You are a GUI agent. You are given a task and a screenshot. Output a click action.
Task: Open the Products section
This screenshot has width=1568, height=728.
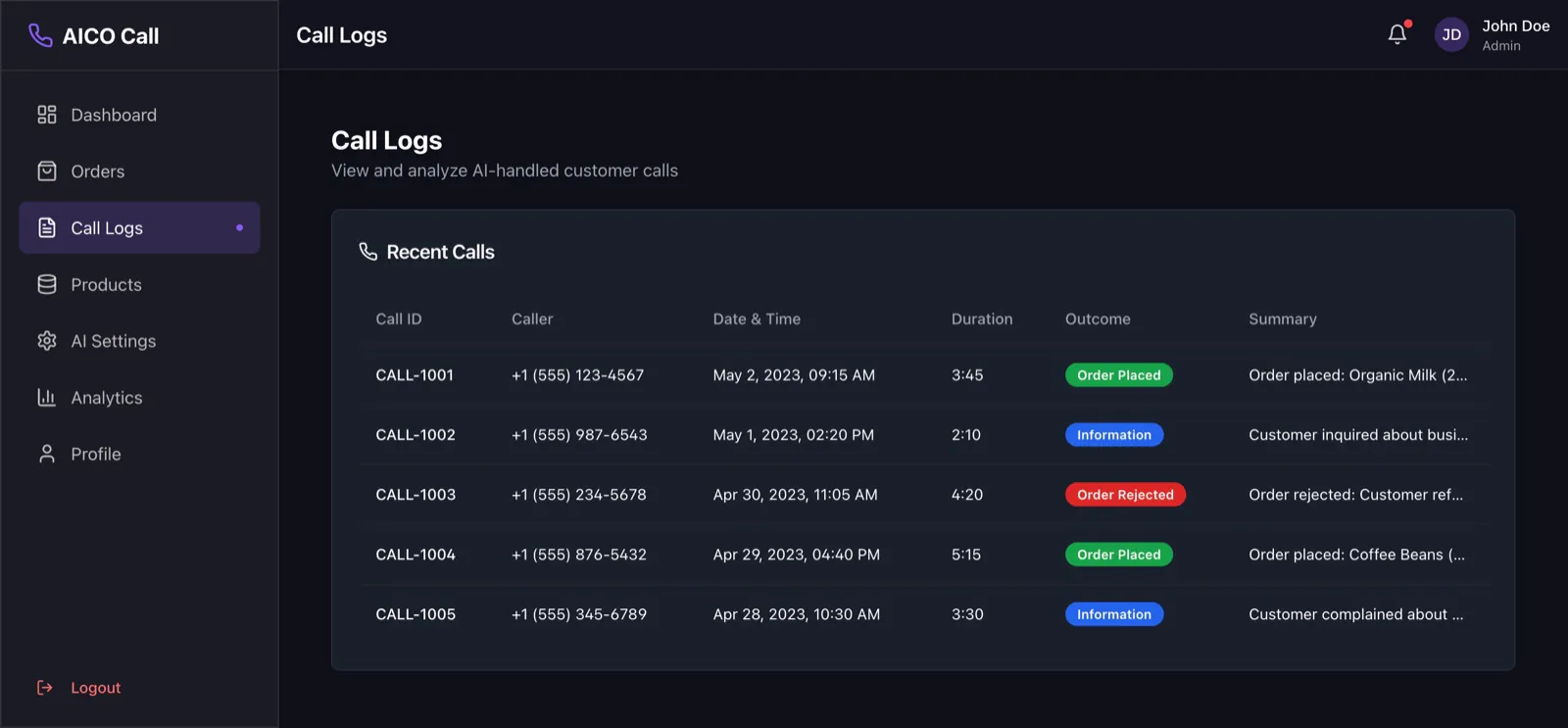coord(139,285)
